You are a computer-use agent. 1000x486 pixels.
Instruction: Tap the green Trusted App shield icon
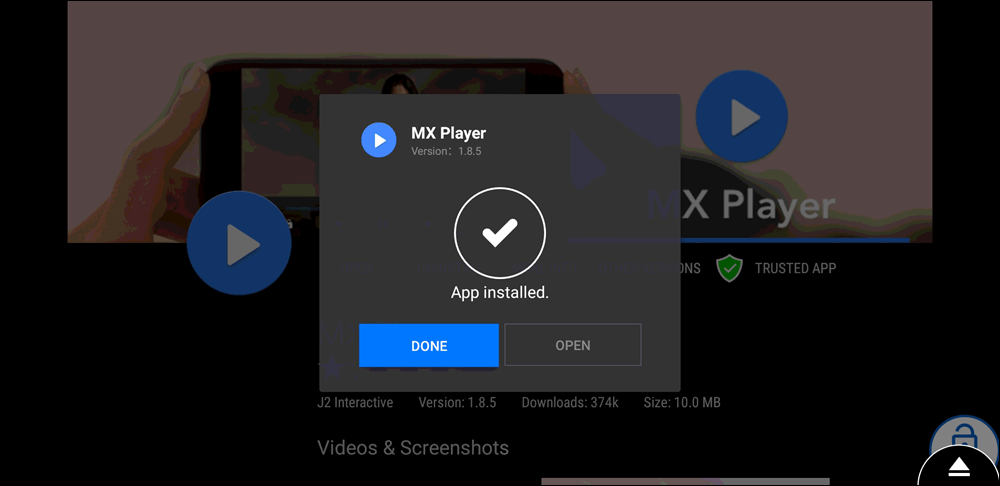tap(730, 268)
